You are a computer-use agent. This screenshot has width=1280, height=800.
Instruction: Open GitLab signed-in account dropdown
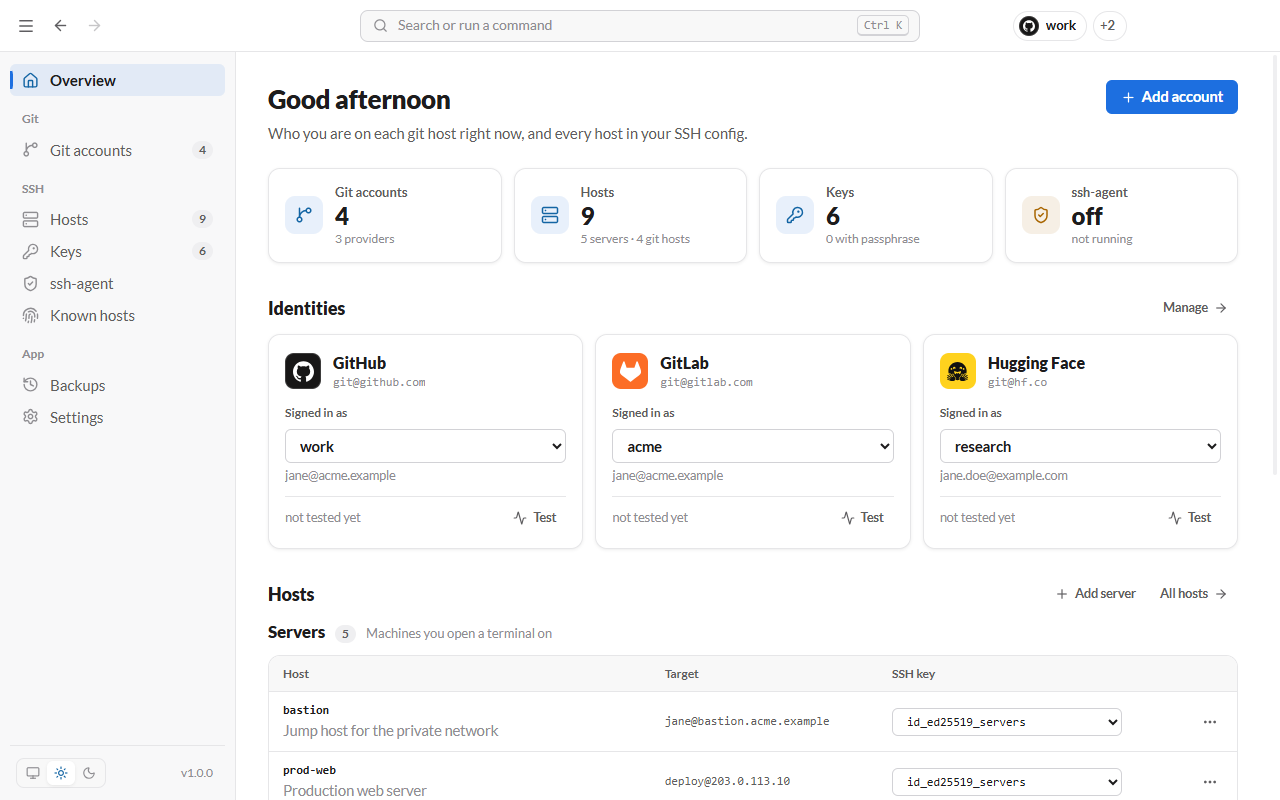tap(752, 446)
